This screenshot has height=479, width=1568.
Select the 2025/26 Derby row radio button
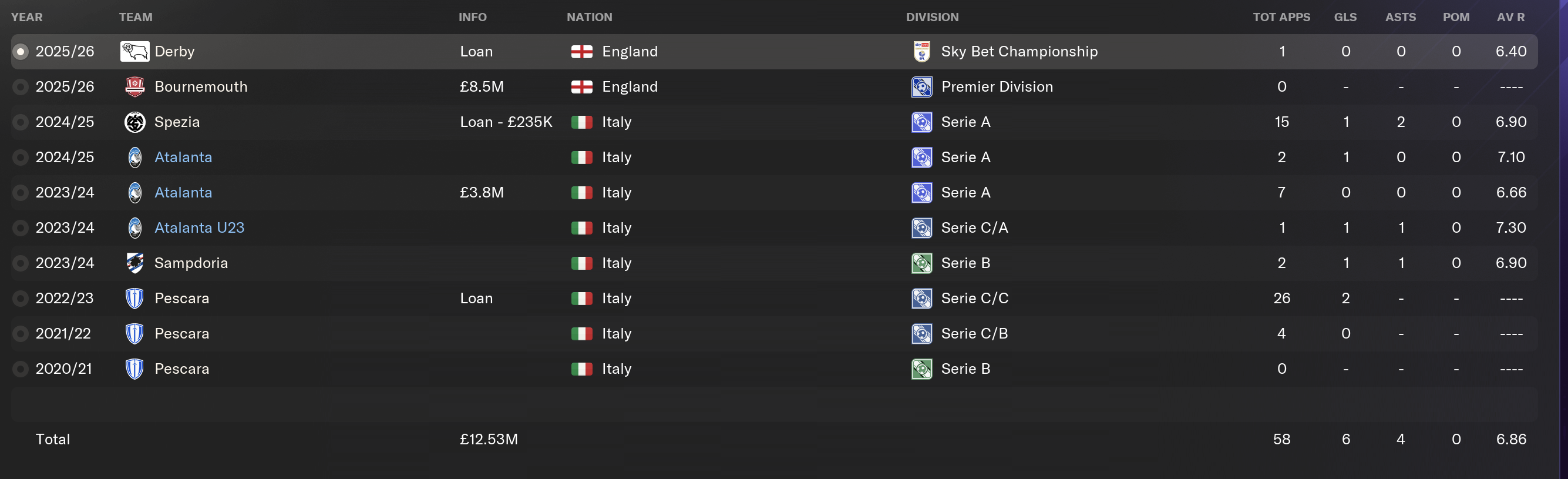(x=21, y=52)
